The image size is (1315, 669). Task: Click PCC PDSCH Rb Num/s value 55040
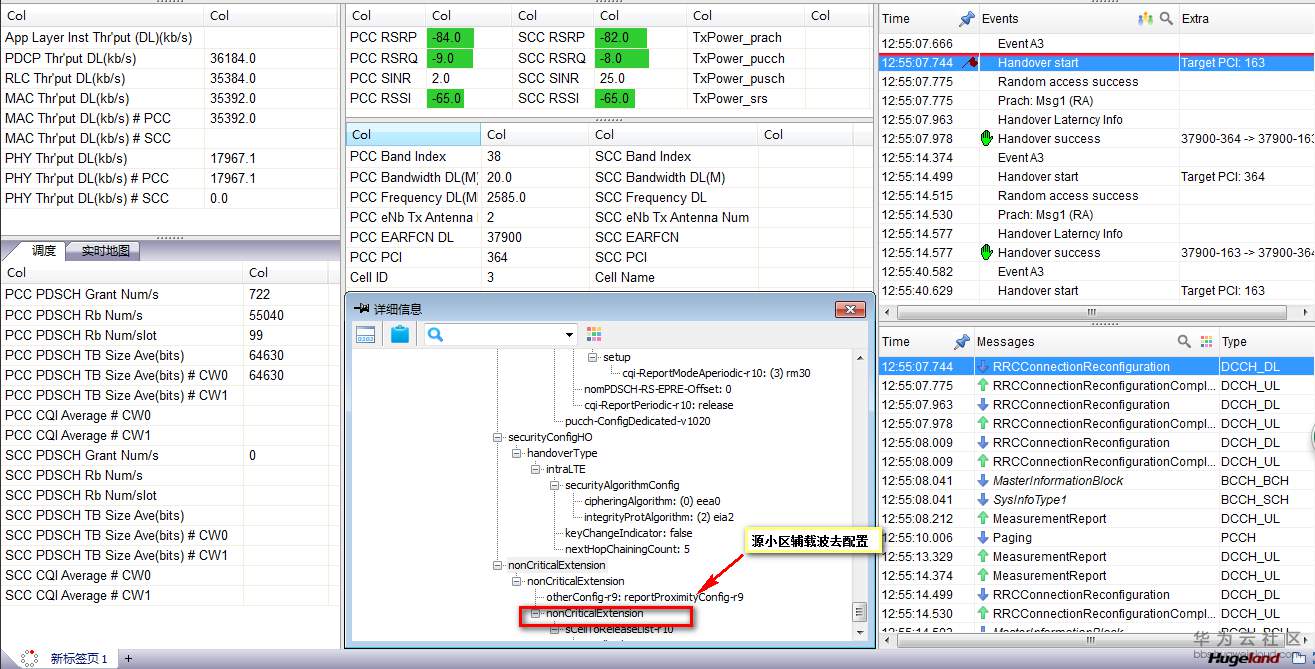coord(266,315)
